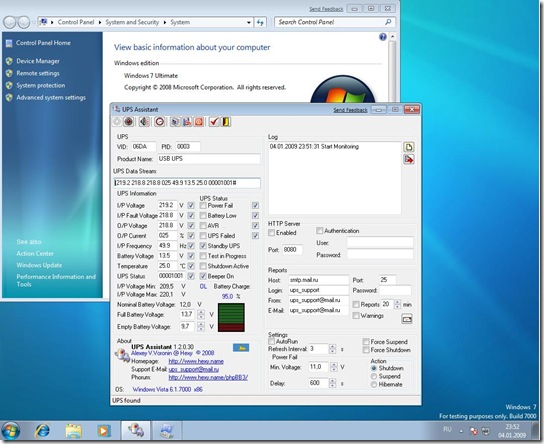The width and height of the screenshot is (544, 444).
Task: Click the blue document toolbar icon
Action: [x=175, y=122]
